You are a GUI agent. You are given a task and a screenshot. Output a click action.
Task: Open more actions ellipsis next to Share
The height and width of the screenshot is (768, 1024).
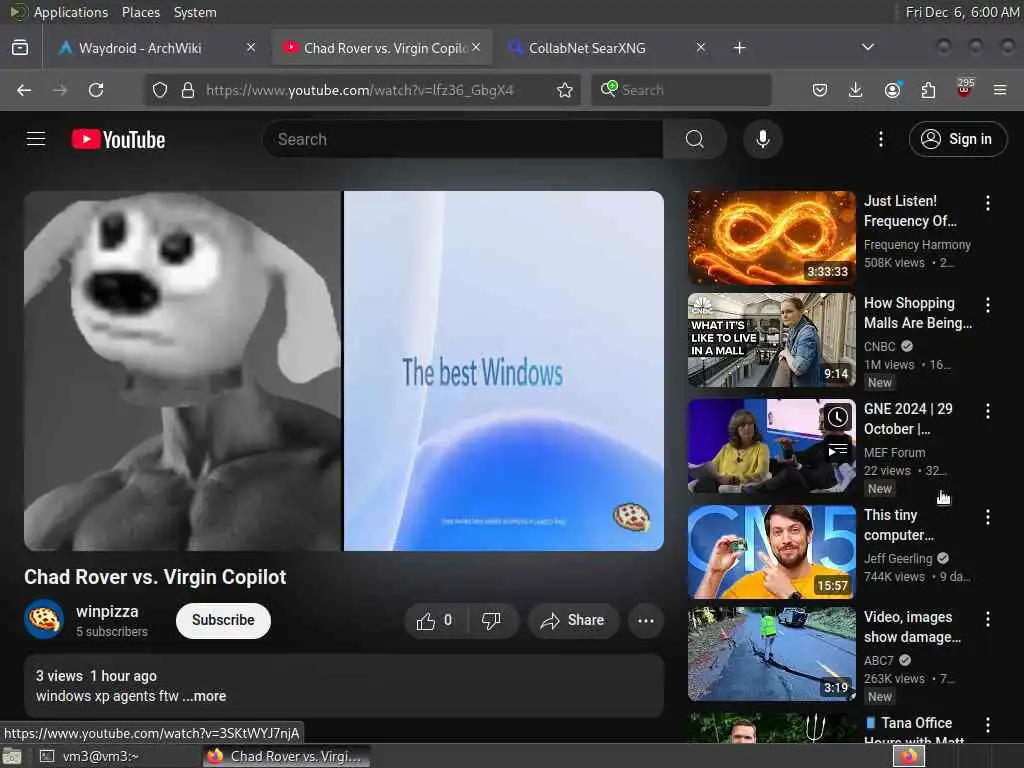click(646, 620)
